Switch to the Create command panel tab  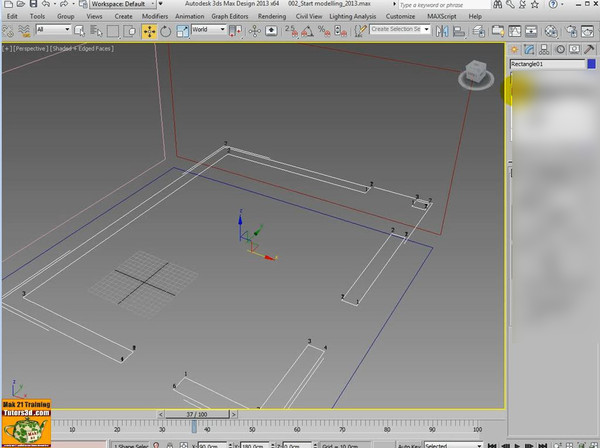click(x=515, y=49)
